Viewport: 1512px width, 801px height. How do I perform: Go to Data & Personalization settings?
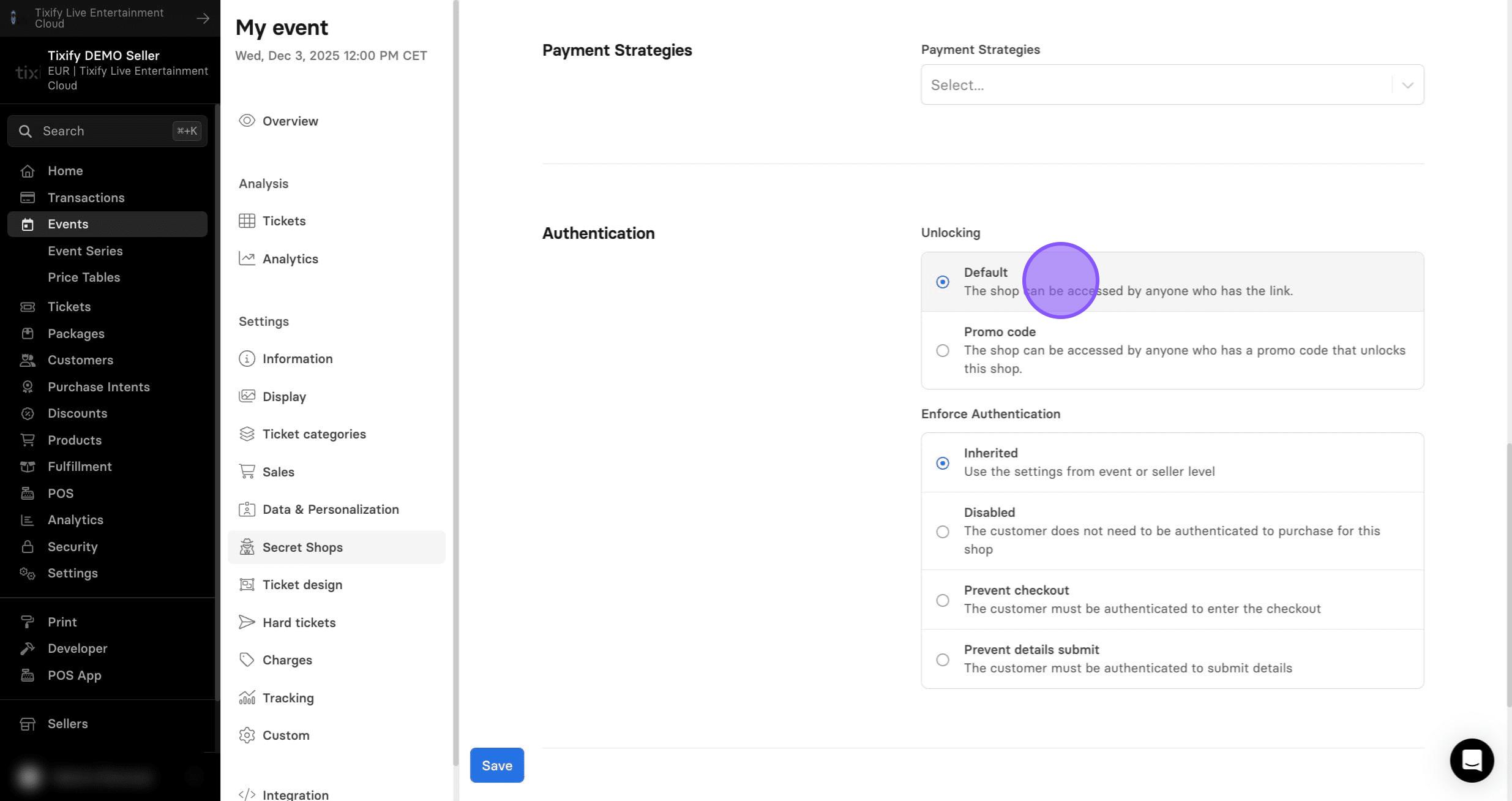coord(336,510)
